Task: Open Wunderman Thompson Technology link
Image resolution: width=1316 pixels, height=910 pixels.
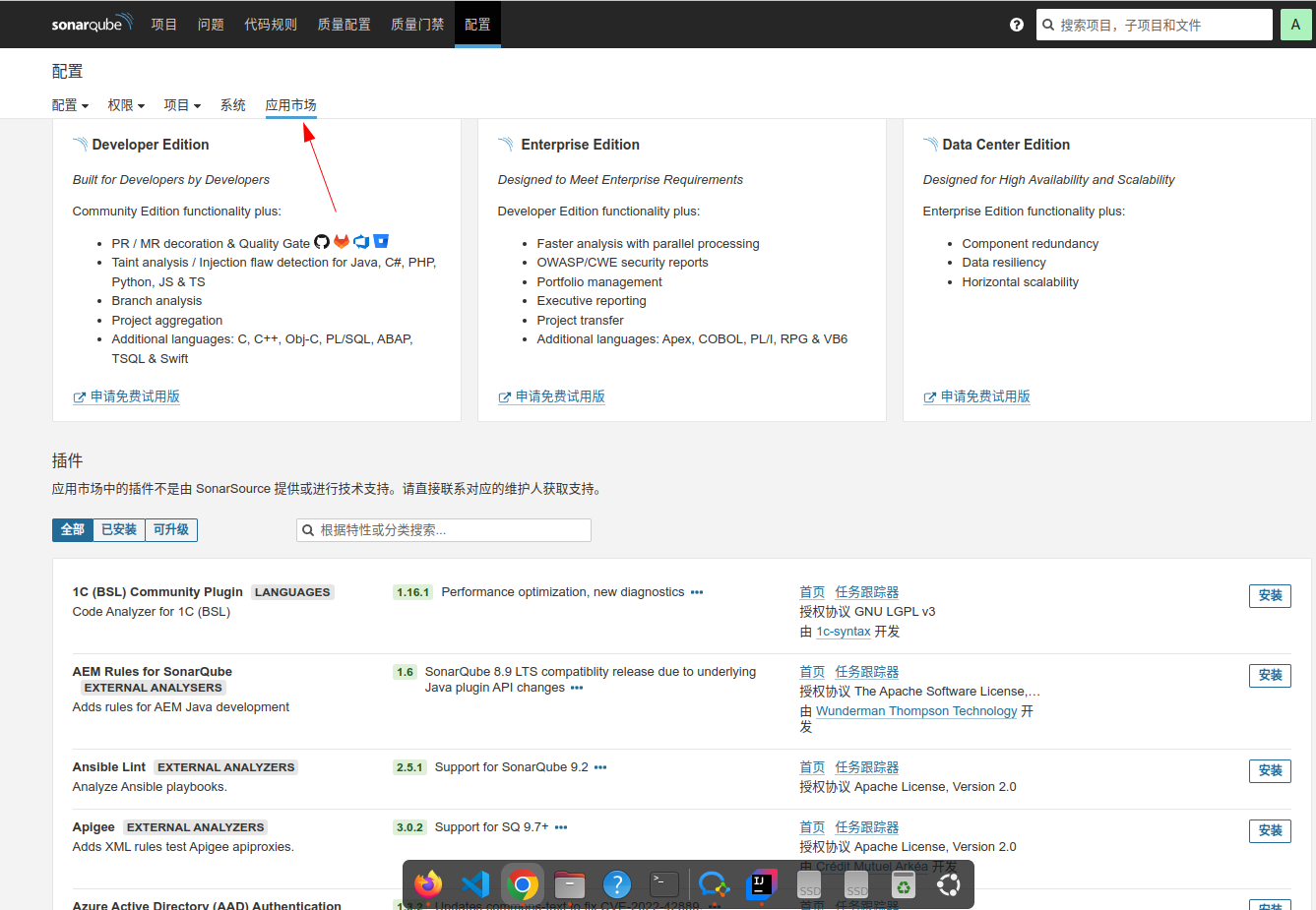Action: pos(916,711)
